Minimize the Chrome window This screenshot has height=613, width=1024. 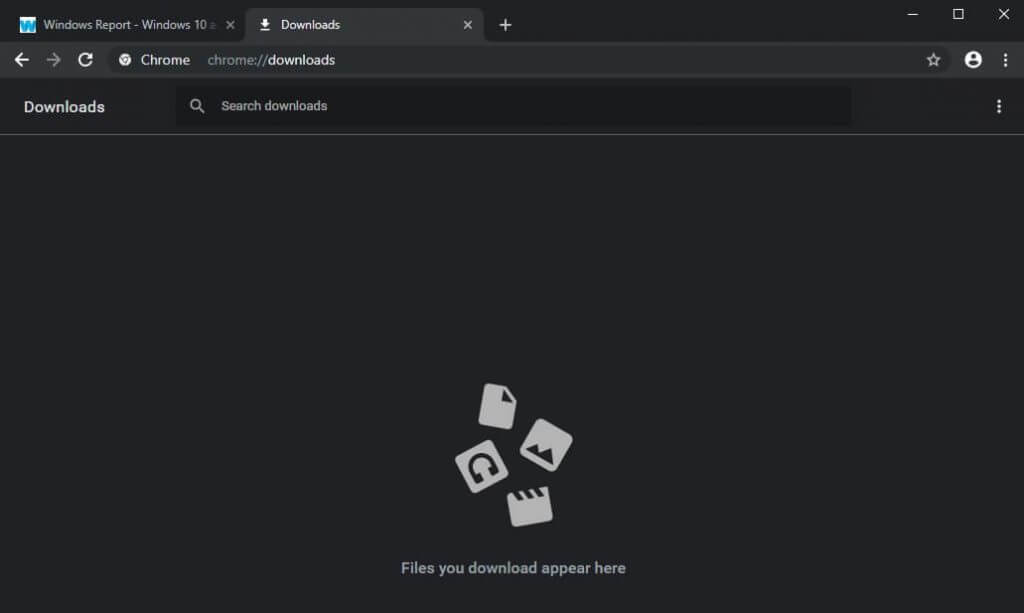click(x=913, y=14)
